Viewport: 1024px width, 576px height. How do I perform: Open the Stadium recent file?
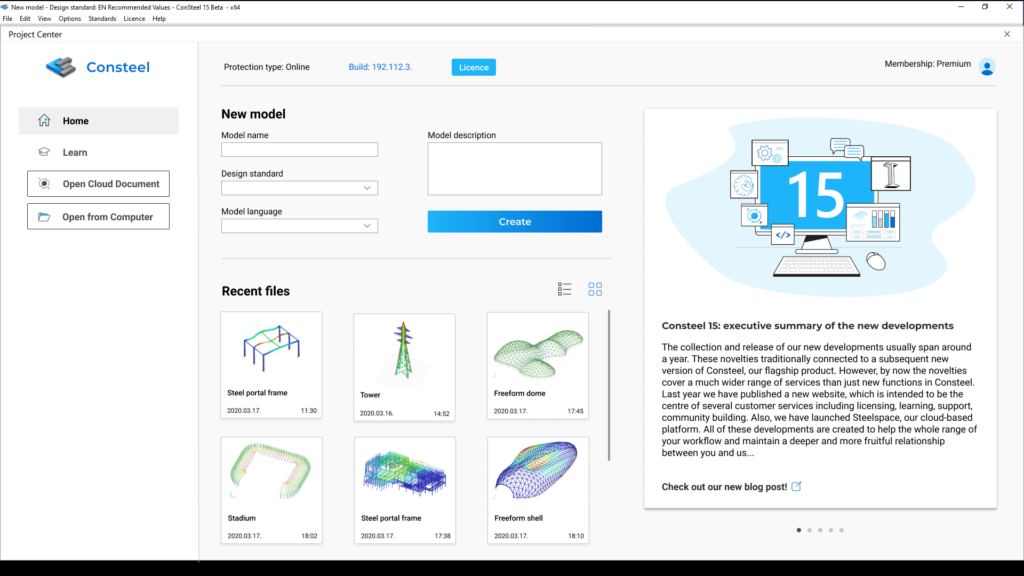coord(271,490)
